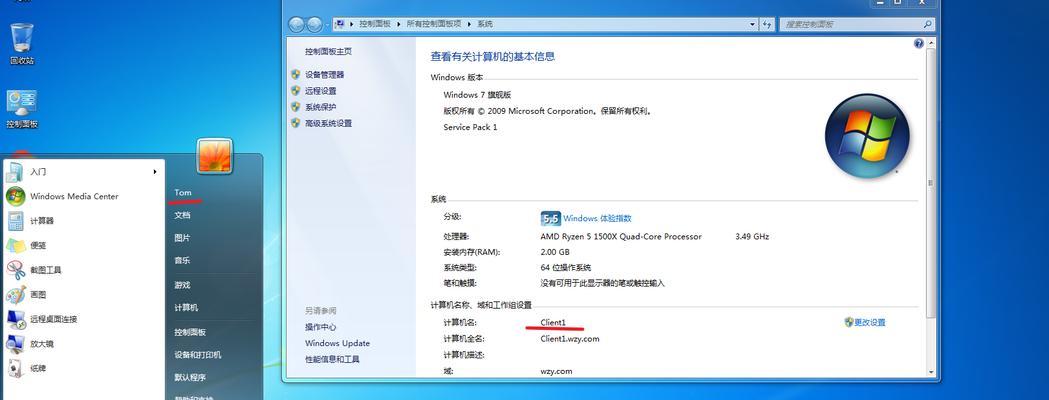Viewport: 1049px width, 400px height.
Task: Click the scrollbar down arrow in System window
Action: (930, 371)
